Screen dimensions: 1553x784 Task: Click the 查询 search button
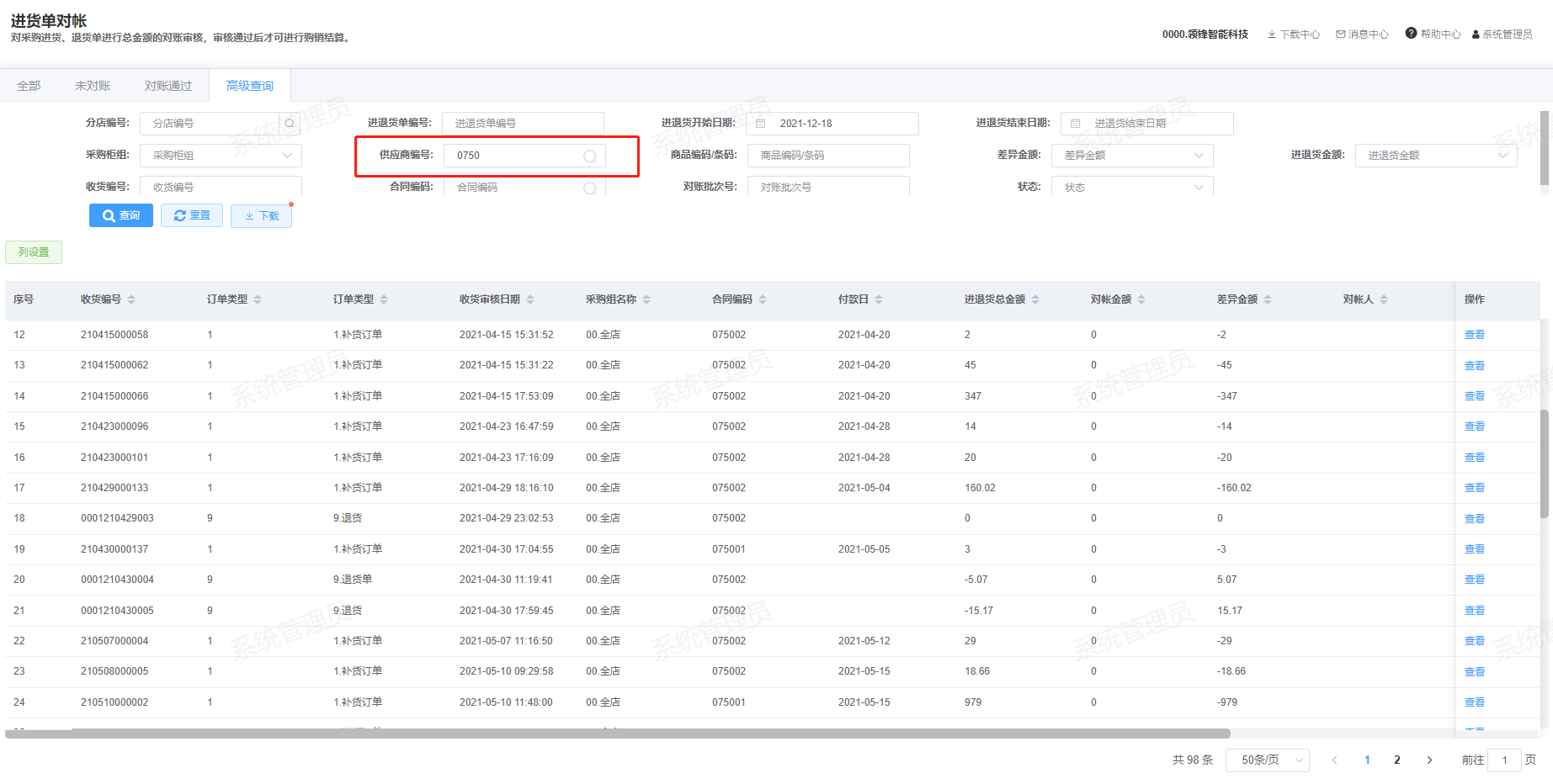pos(121,216)
